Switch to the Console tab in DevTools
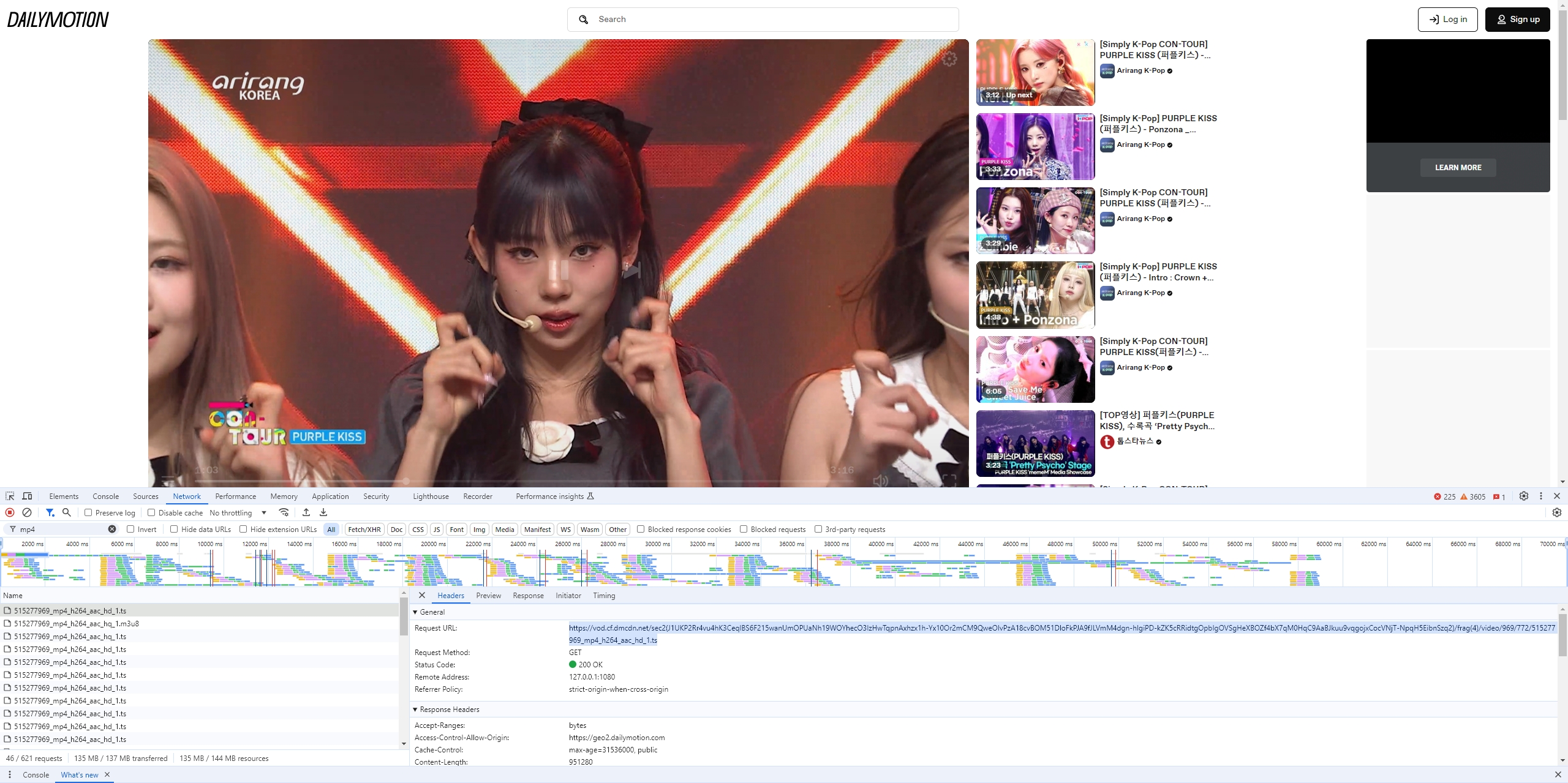1568x783 pixels. click(x=105, y=496)
